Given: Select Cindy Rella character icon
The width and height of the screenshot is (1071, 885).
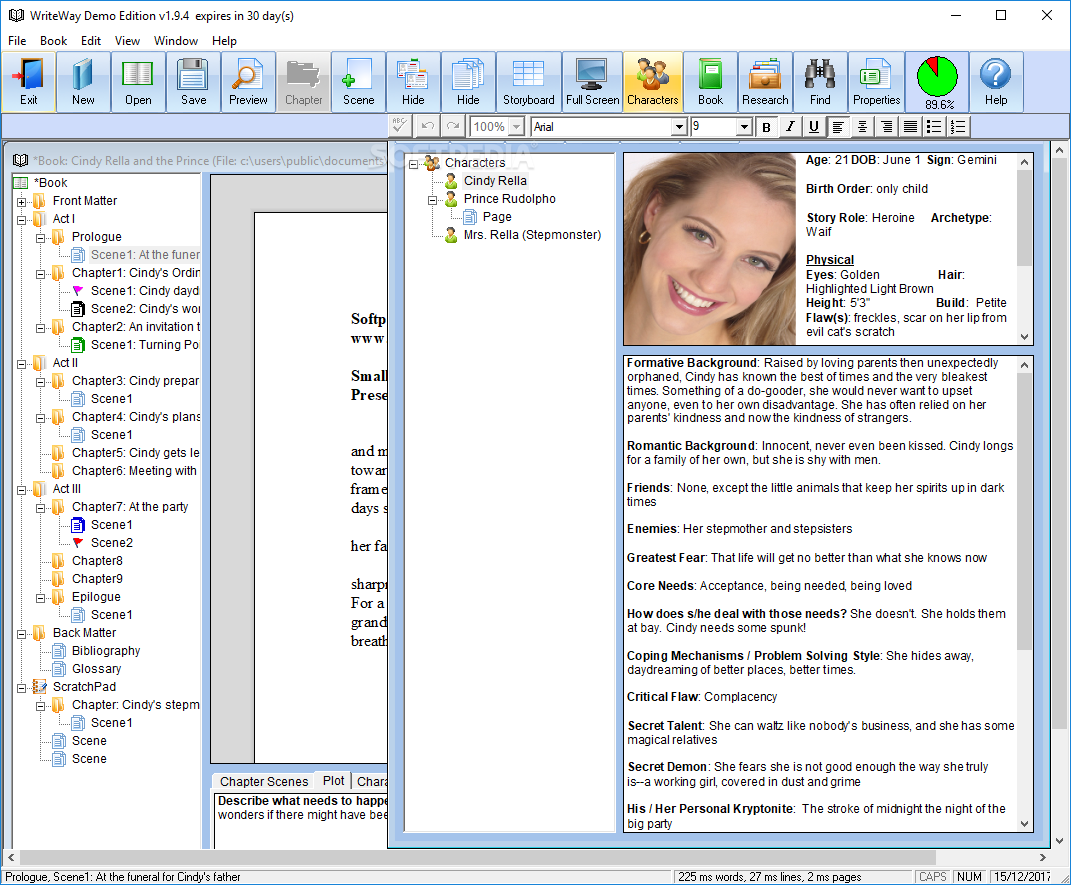Looking at the screenshot, I should 451,181.
